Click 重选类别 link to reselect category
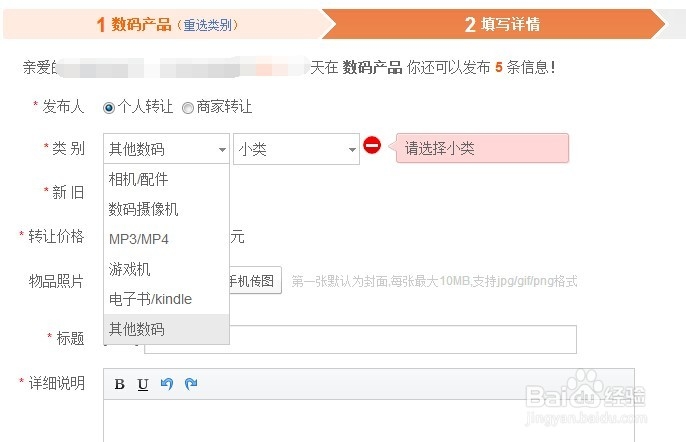Image resolution: width=686 pixels, height=442 pixels. pyautogui.click(x=207, y=25)
